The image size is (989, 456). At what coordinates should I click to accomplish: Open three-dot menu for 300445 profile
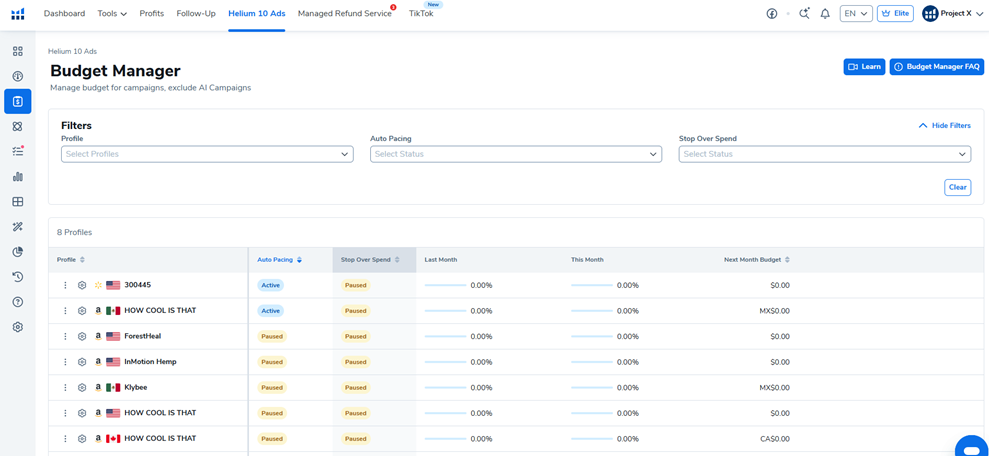[66, 285]
